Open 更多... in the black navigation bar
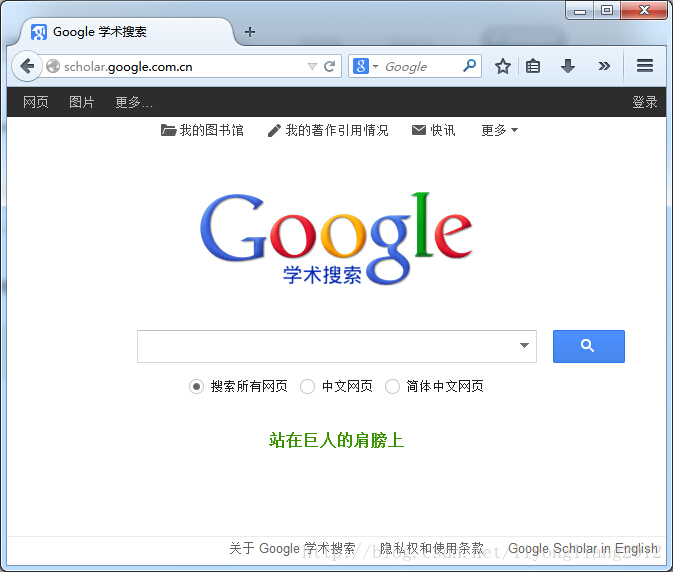The width and height of the screenshot is (673, 572). coord(133,102)
